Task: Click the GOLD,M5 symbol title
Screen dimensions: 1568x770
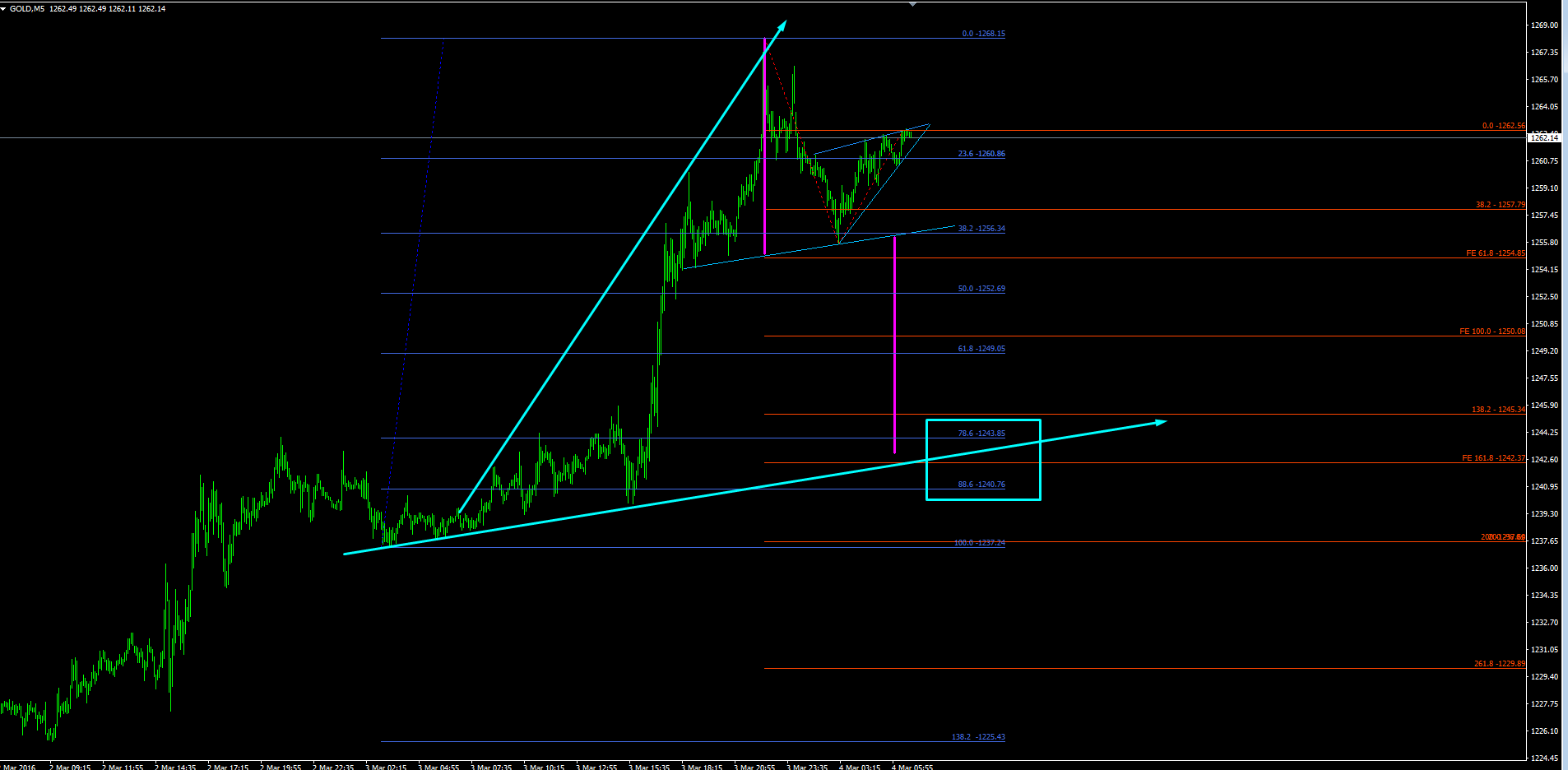Action: pyautogui.click(x=27, y=9)
